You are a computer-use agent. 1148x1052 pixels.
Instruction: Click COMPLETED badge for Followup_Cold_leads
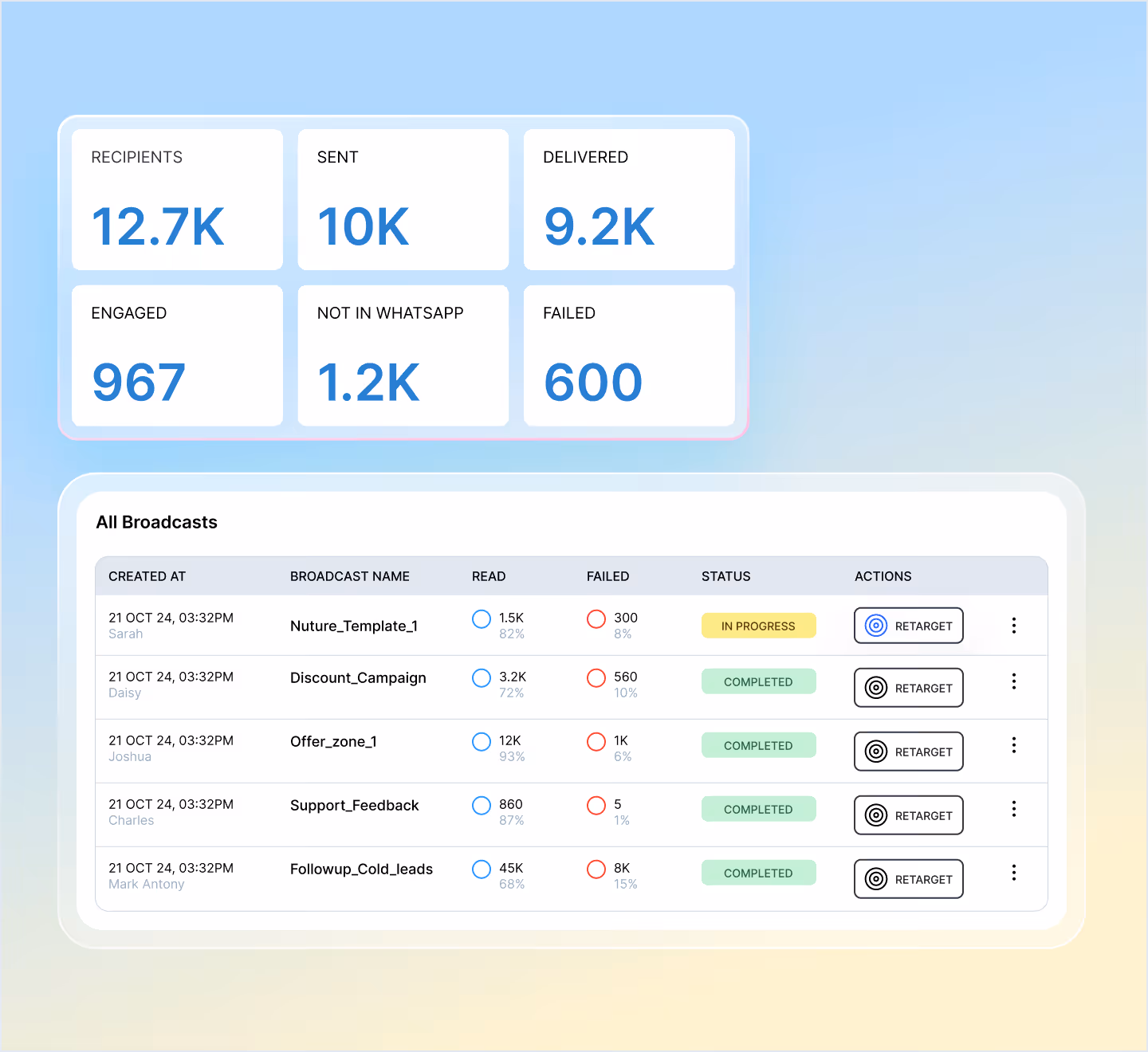tap(759, 873)
